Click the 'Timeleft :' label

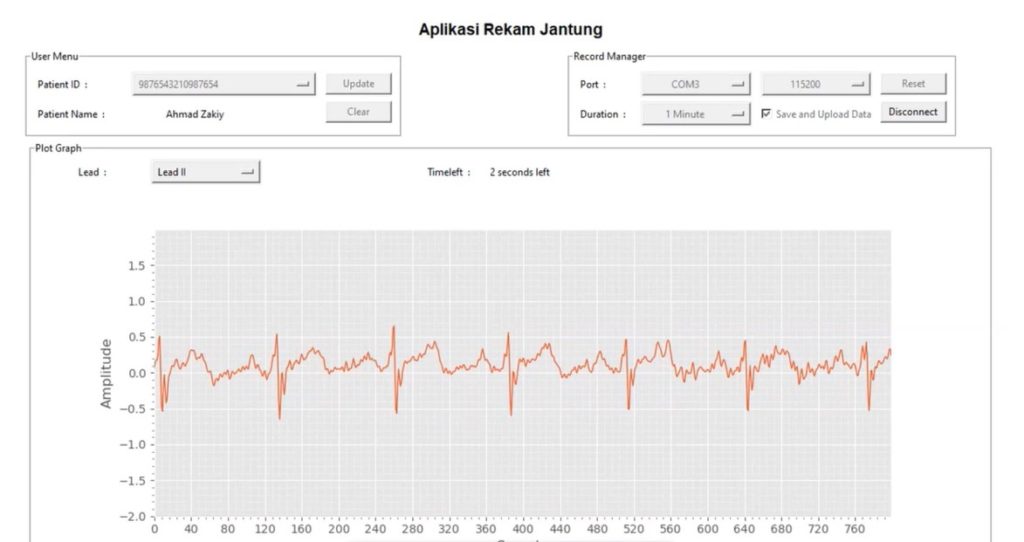(x=449, y=172)
